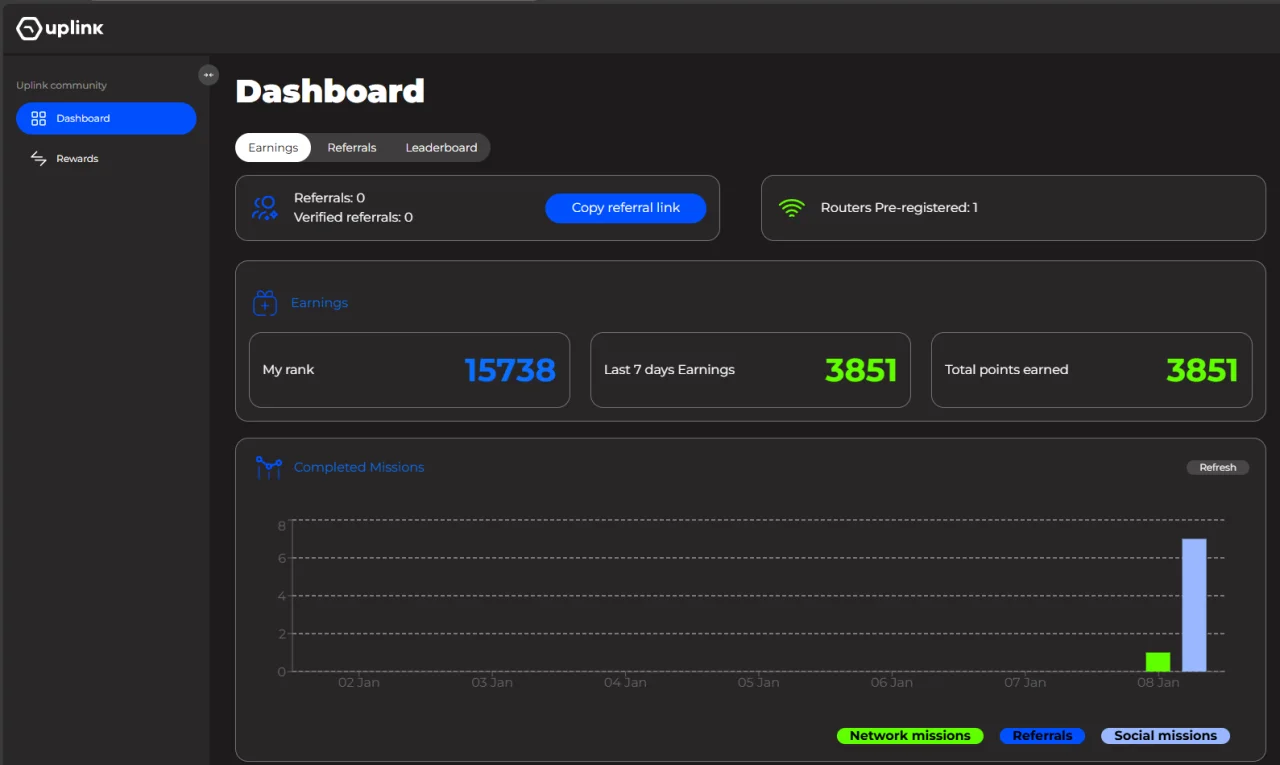Screen dimensions: 1280x765
Task: Click the green Network missions bar for 08 Jan
Action: point(1158,662)
